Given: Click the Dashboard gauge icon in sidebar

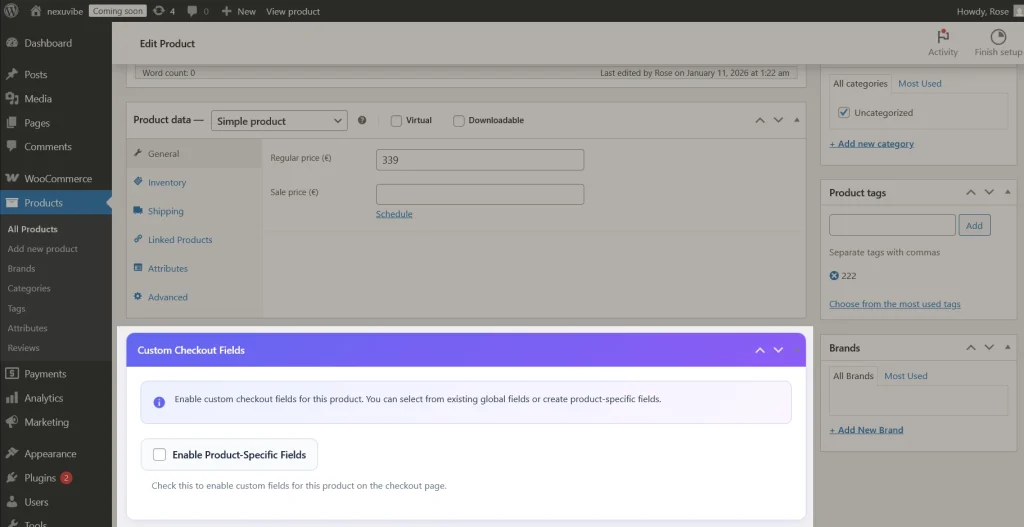Looking at the screenshot, I should point(12,43).
